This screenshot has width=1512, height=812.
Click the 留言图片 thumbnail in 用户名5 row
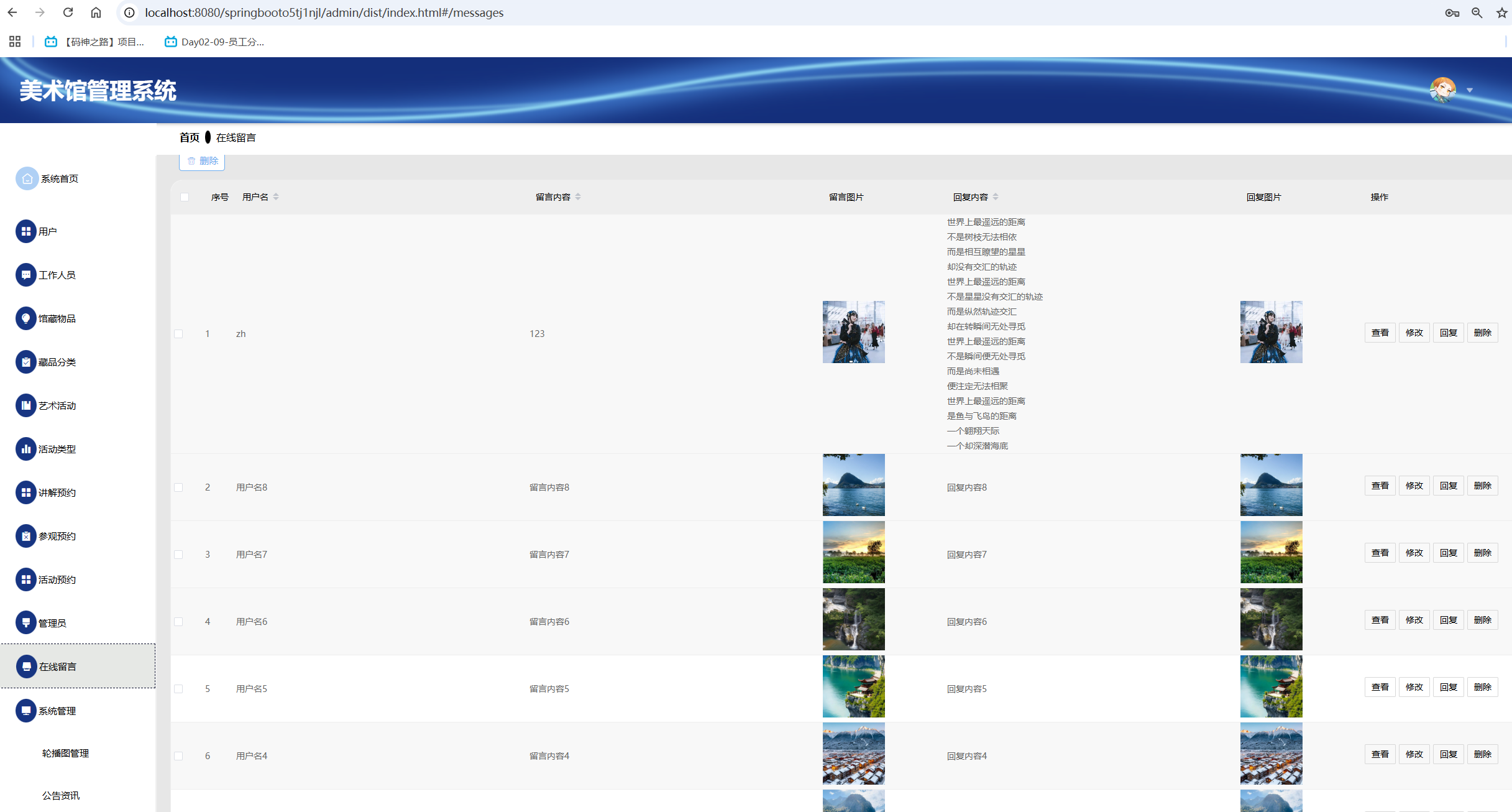(x=853, y=686)
